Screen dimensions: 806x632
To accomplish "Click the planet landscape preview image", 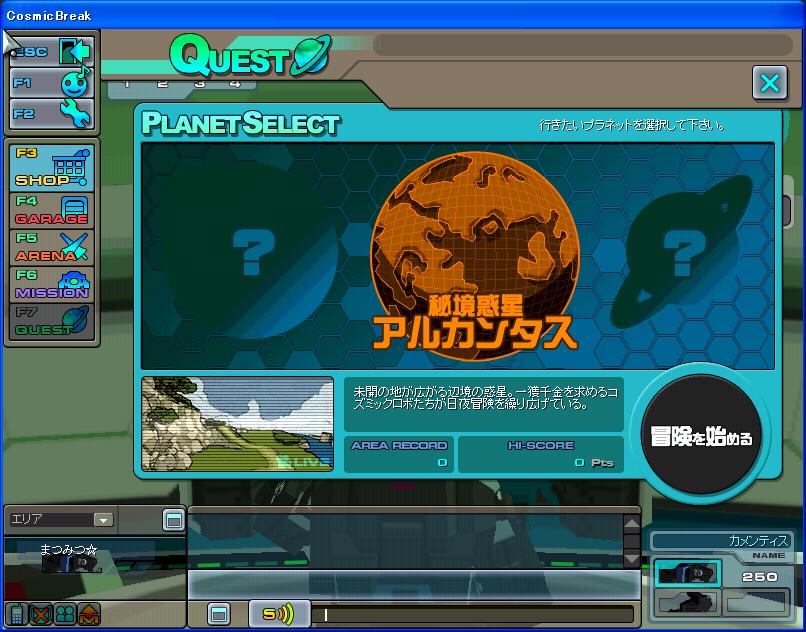I will click(237, 424).
